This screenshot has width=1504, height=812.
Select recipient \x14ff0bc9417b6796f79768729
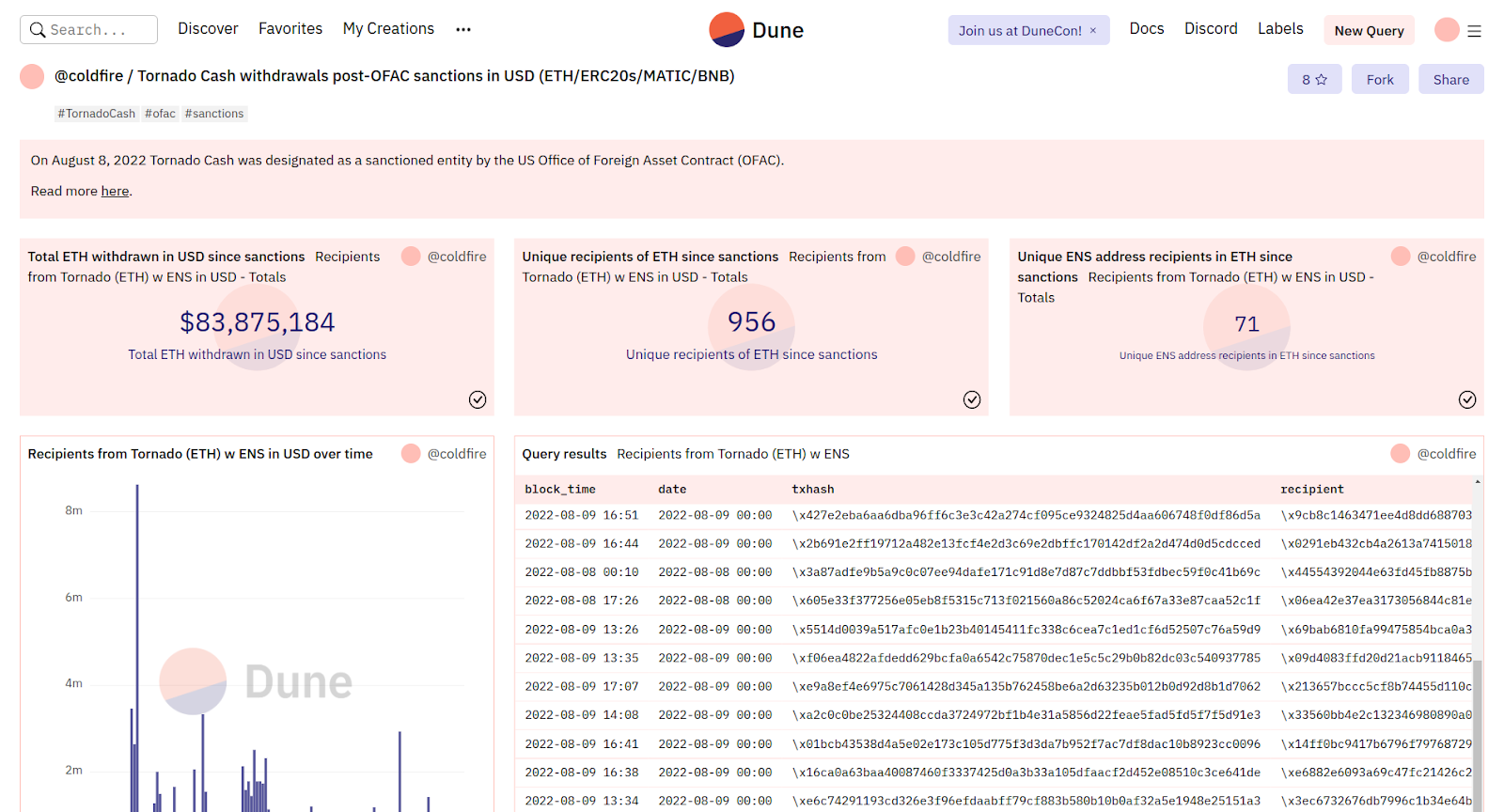[x=1376, y=744]
